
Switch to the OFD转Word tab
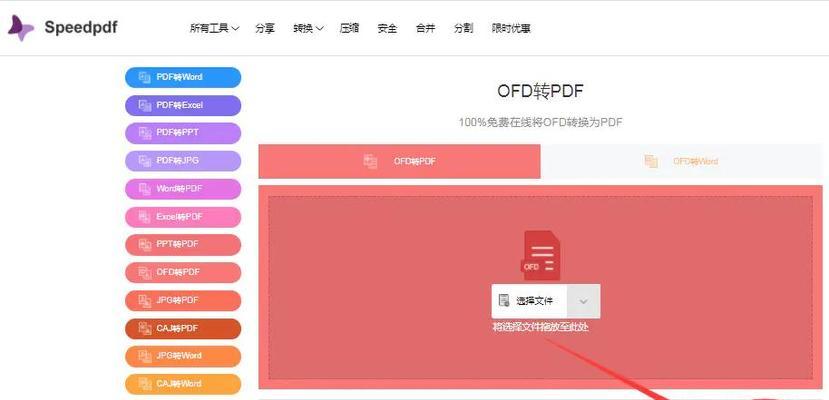[681, 161]
